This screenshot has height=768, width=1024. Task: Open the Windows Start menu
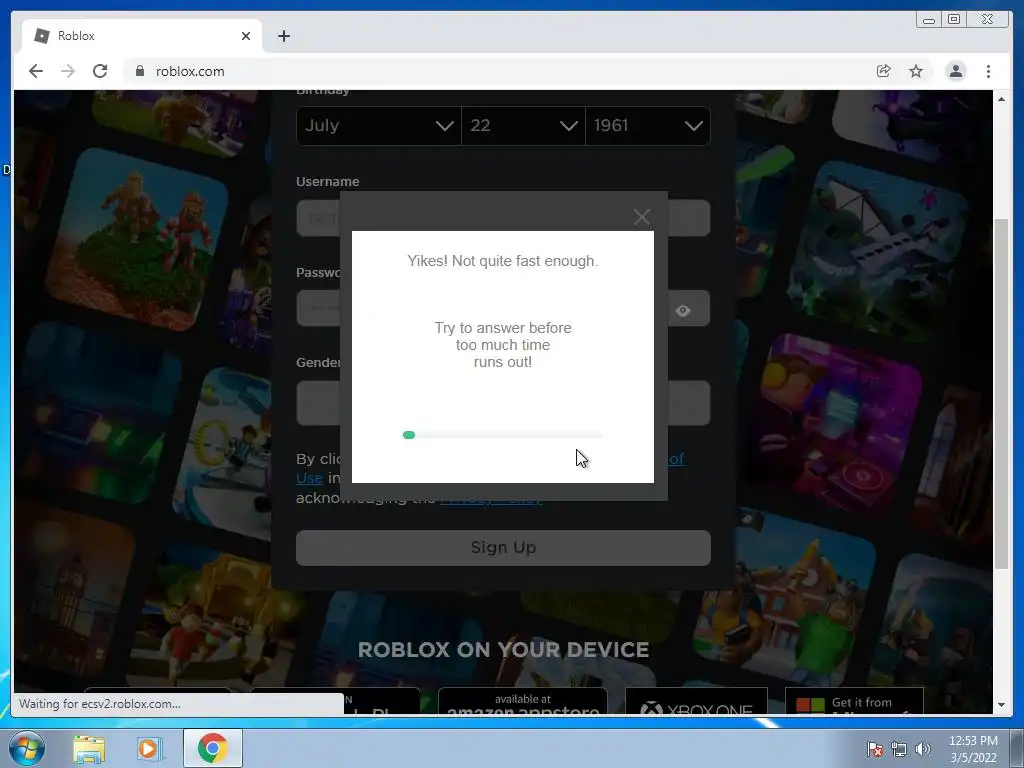26,748
